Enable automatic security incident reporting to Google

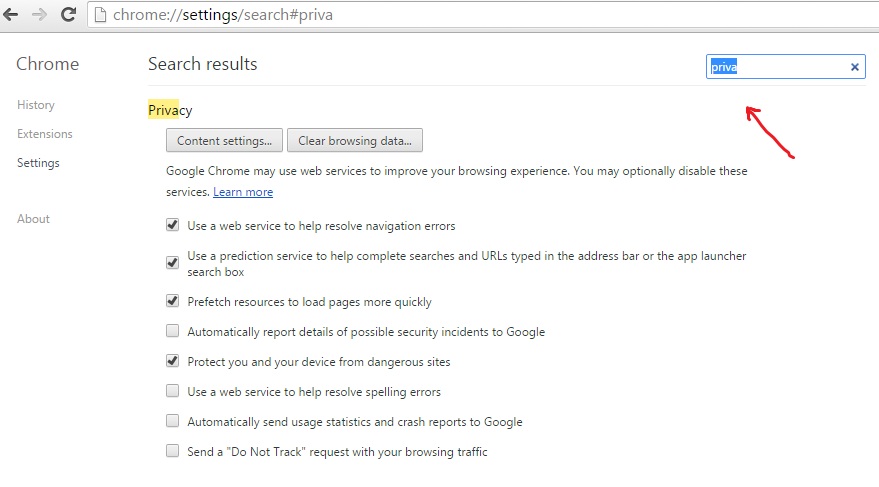(173, 331)
